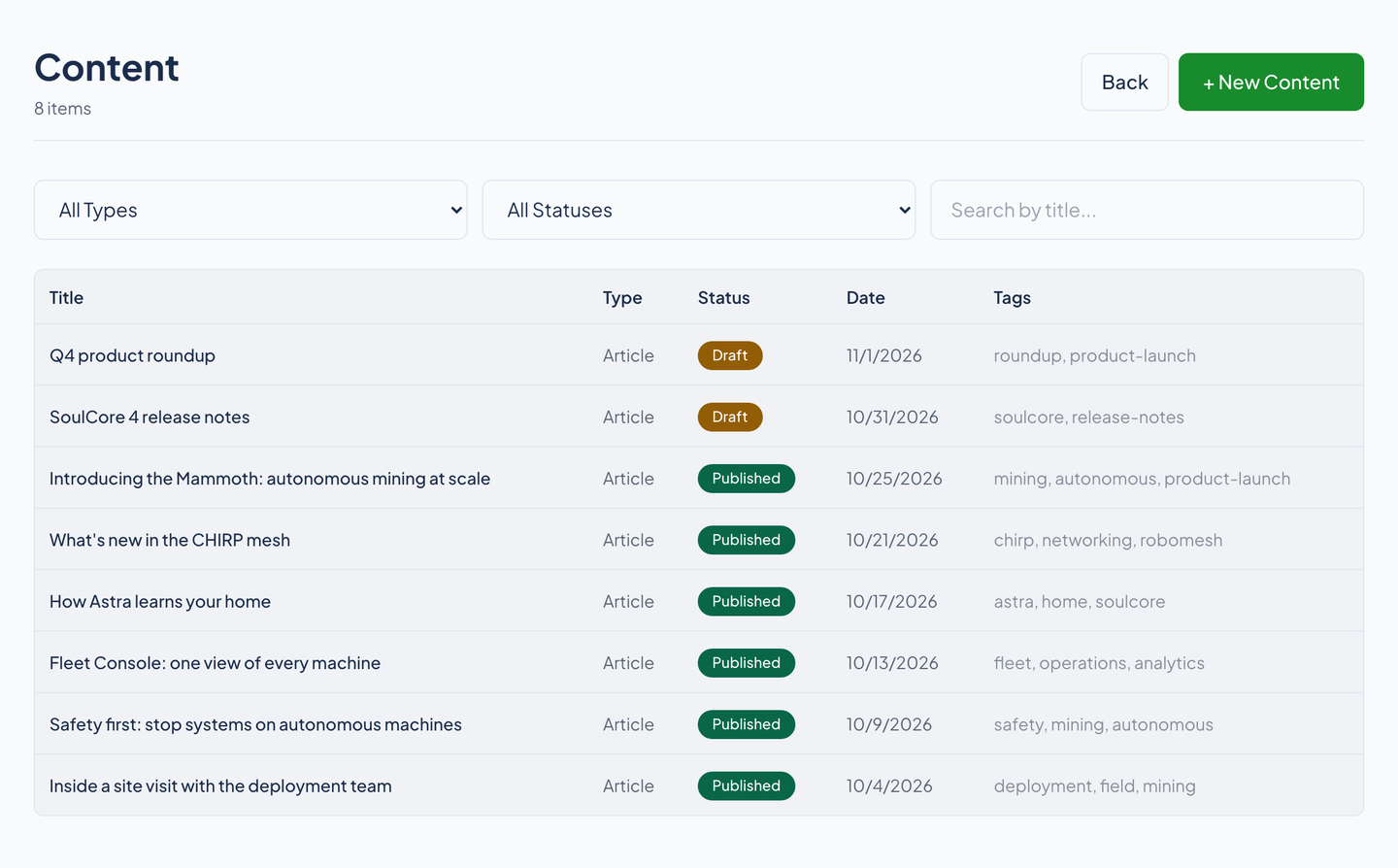Click Published badge on the CHIRP mesh row
The image size is (1398, 868).
point(747,540)
